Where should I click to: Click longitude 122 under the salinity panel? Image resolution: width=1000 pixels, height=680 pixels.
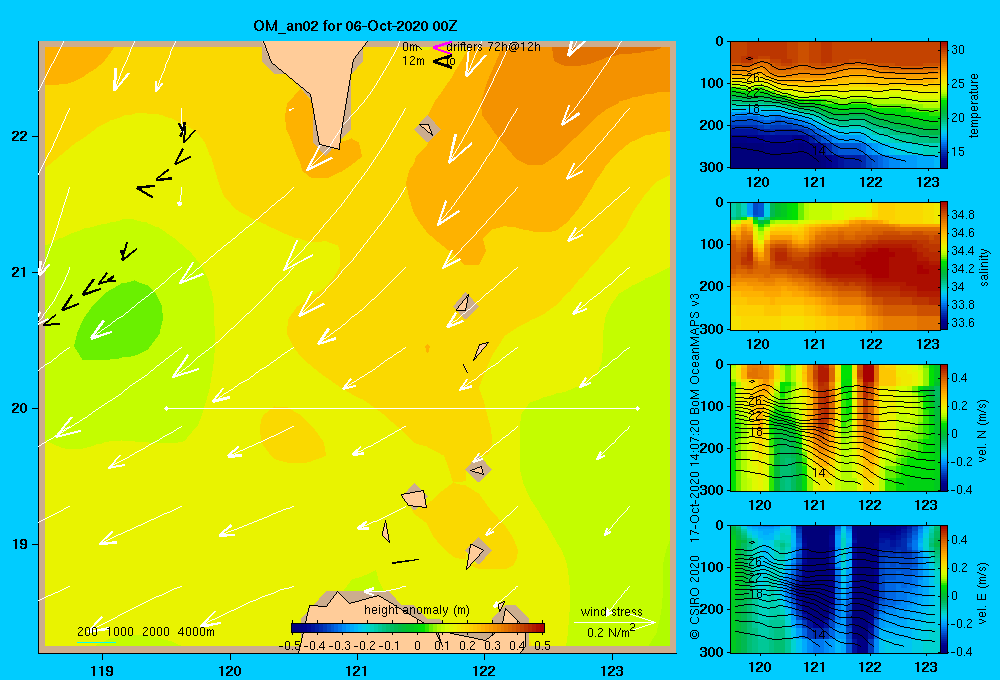tap(871, 344)
